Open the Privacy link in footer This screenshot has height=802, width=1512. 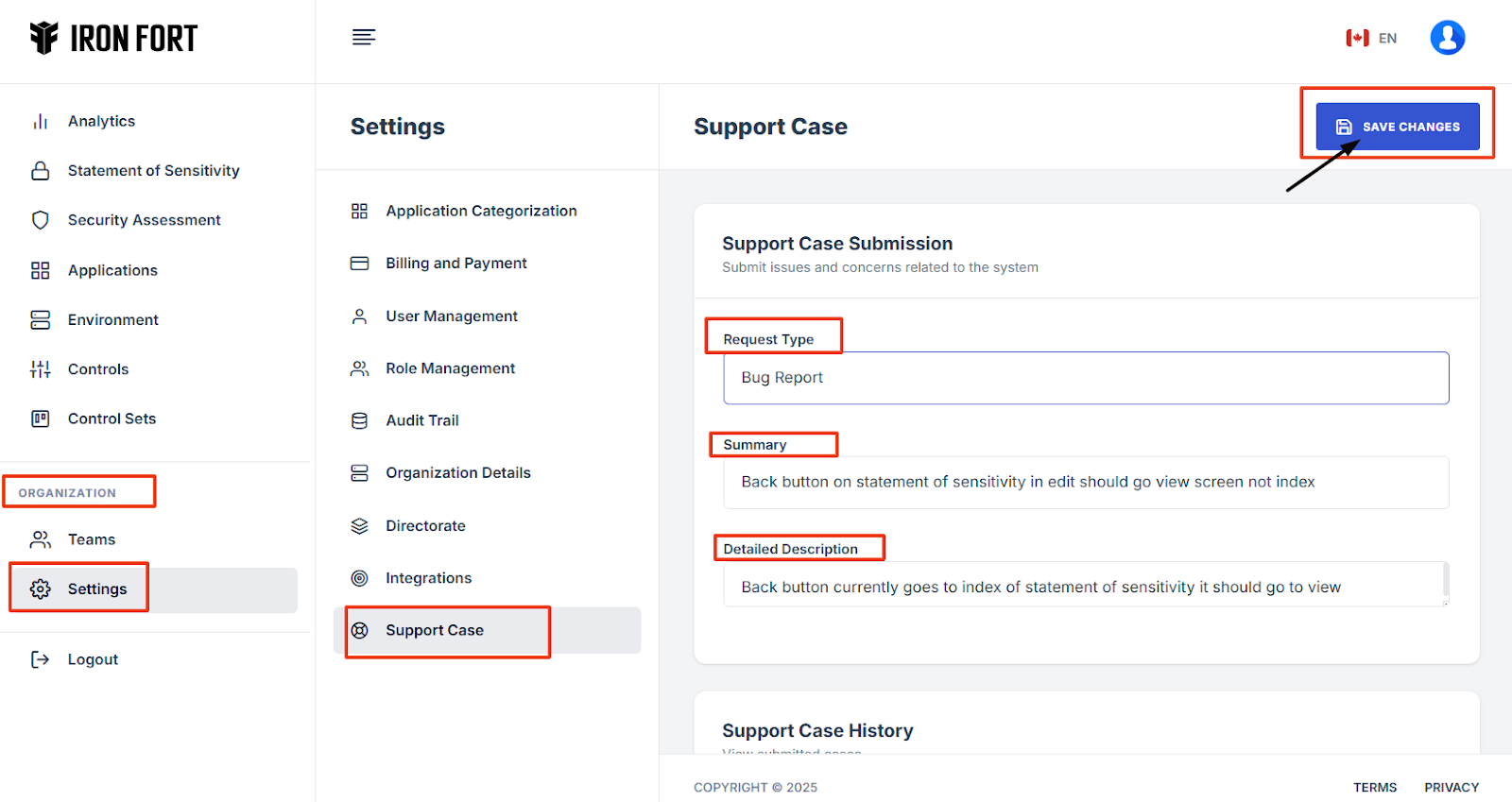pyautogui.click(x=1452, y=787)
